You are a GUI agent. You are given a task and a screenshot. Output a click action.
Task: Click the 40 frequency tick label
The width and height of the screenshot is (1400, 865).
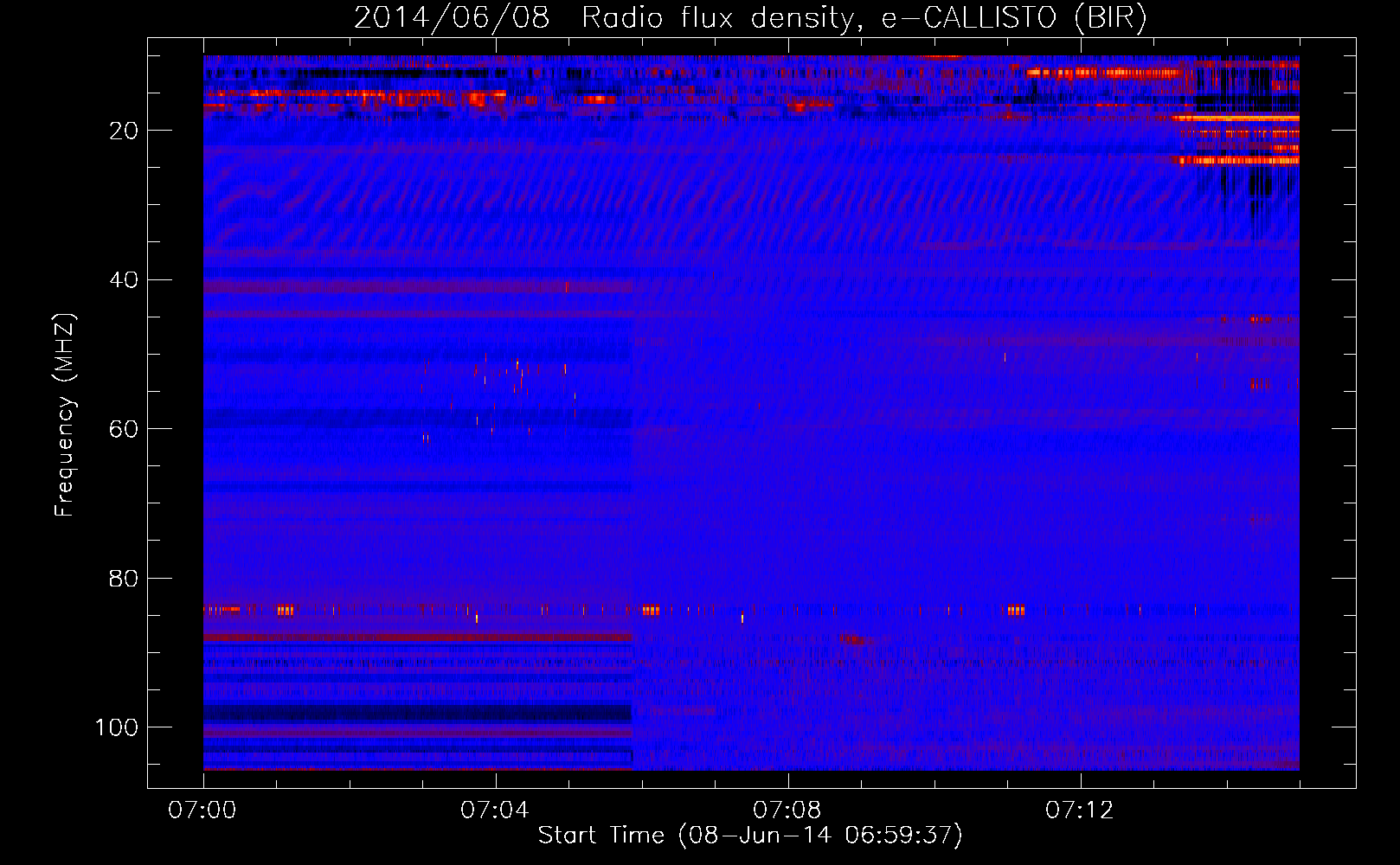124,280
